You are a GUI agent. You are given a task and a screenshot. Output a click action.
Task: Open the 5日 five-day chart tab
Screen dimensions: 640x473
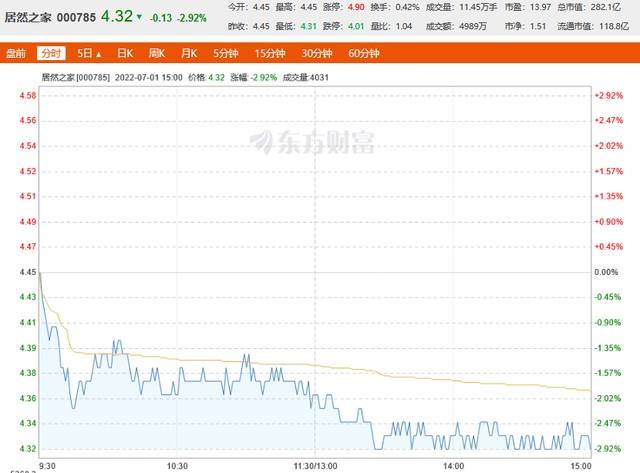(85, 53)
